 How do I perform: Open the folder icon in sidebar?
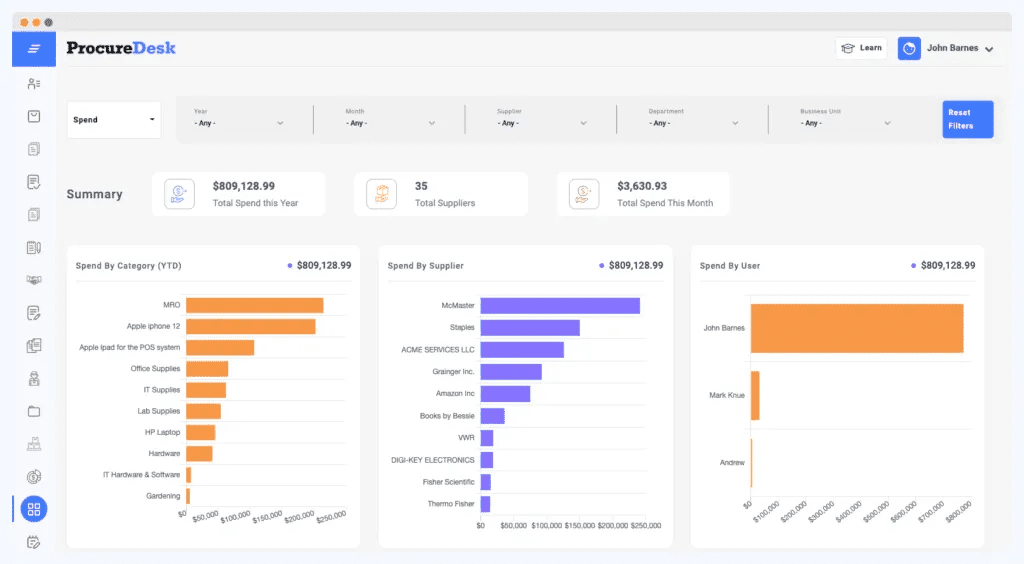(34, 411)
